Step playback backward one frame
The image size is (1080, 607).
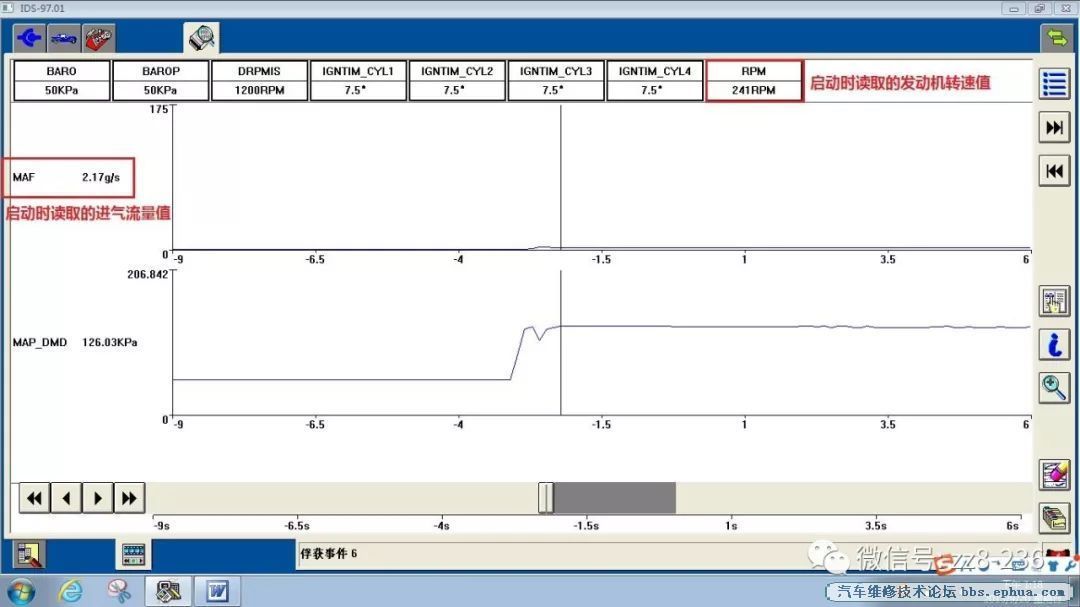(x=66, y=497)
